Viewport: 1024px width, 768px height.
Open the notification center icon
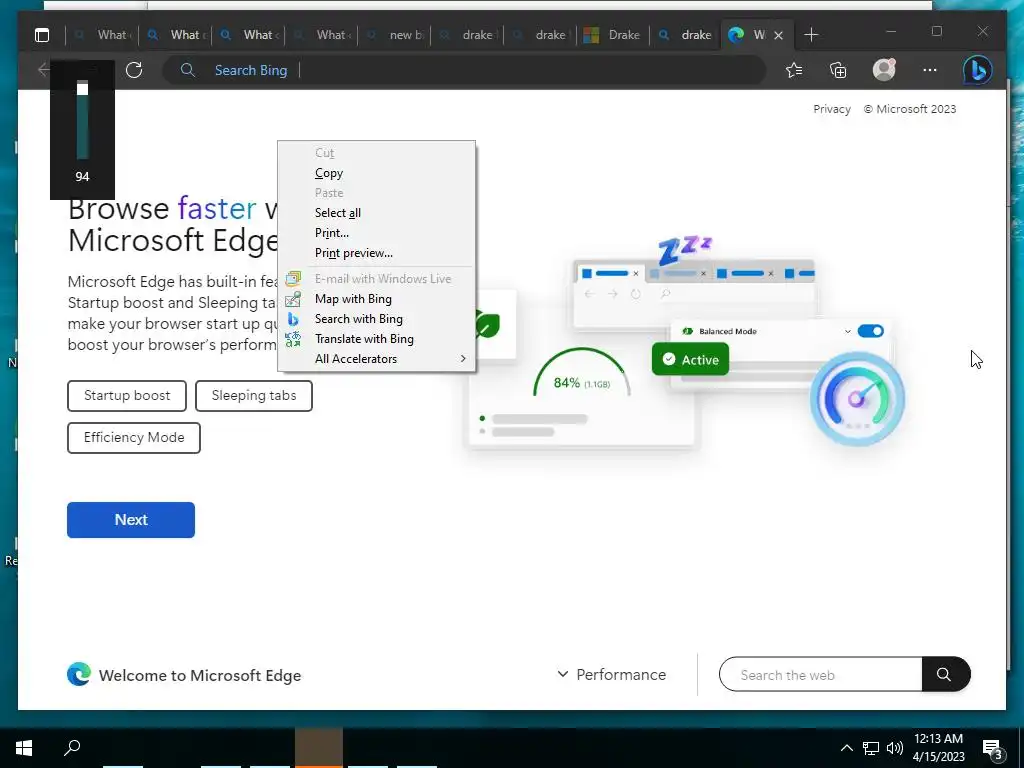(992, 749)
